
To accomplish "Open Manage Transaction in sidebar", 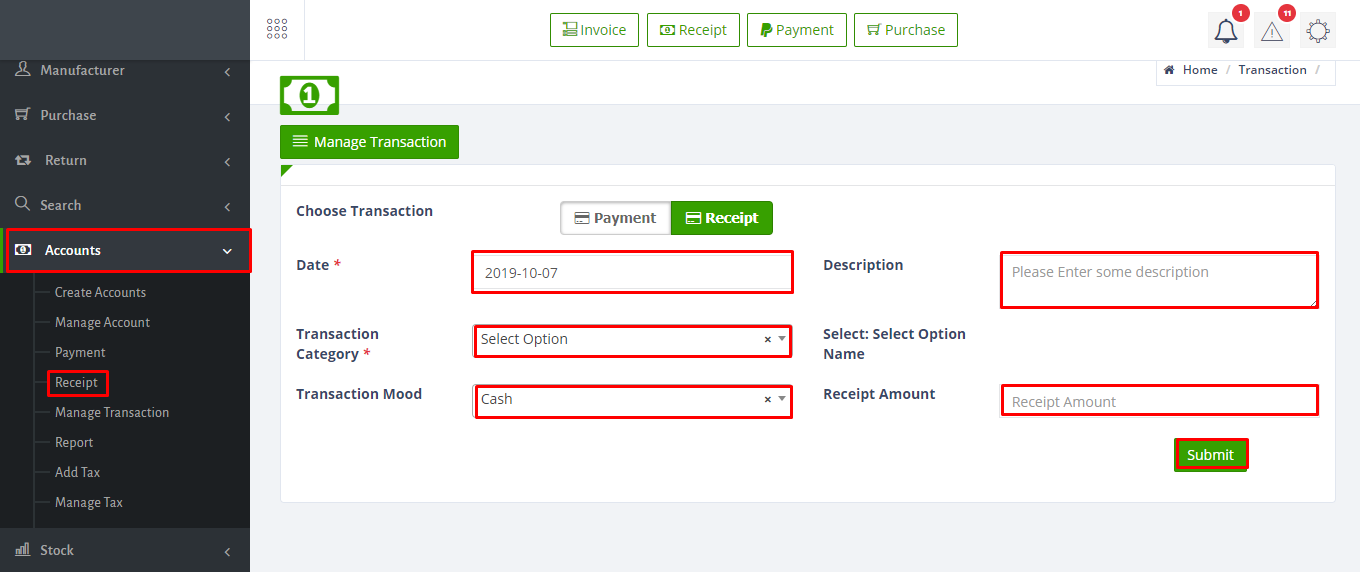I will (x=112, y=412).
